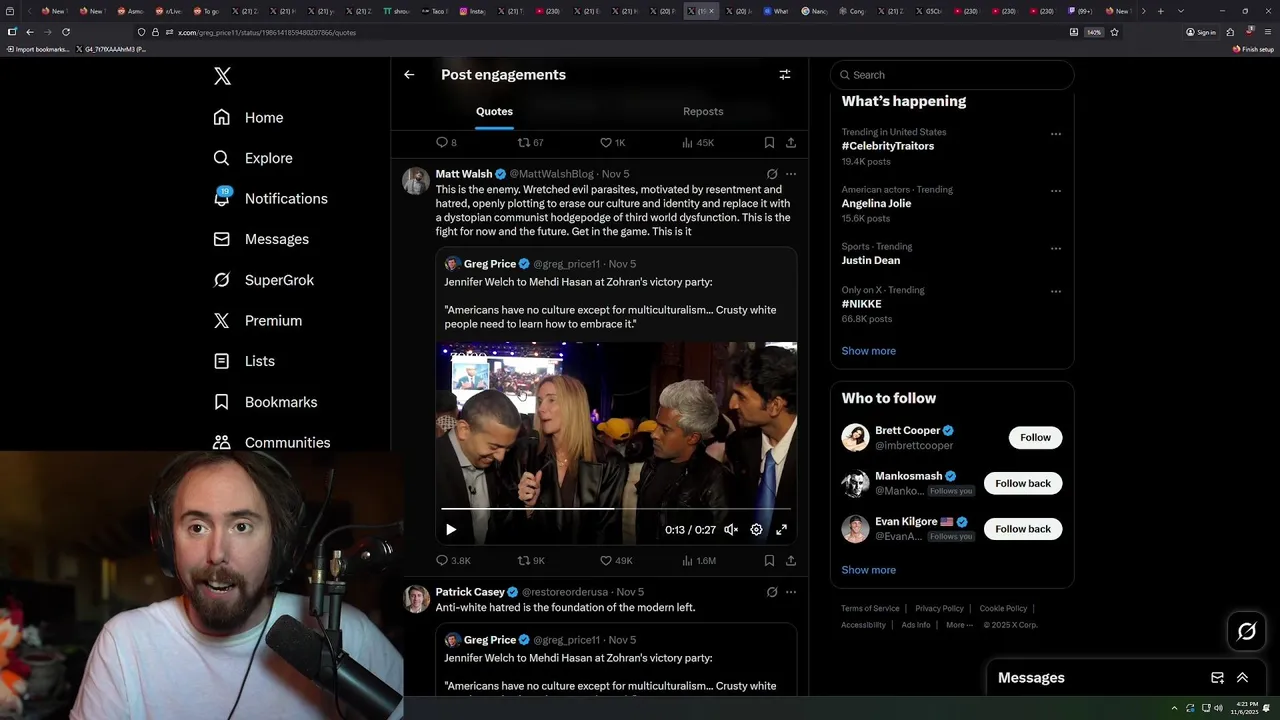
Task: Repost the top post with 67 reposts
Action: 530,143
